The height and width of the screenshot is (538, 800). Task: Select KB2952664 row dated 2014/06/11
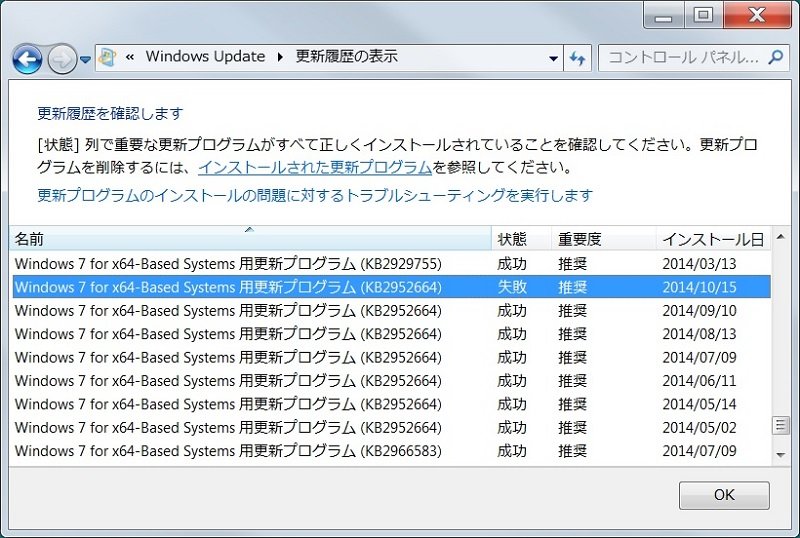pos(391,381)
